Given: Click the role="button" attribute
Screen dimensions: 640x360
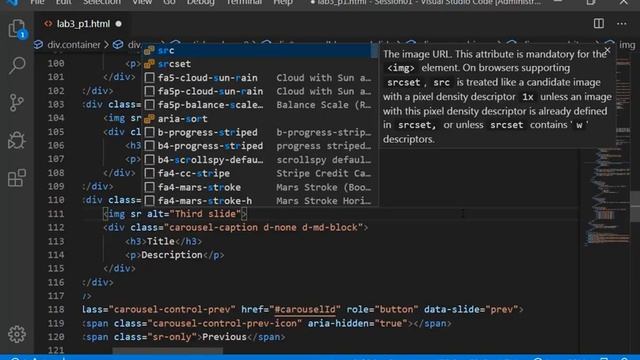Looking at the screenshot, I should [382, 309].
